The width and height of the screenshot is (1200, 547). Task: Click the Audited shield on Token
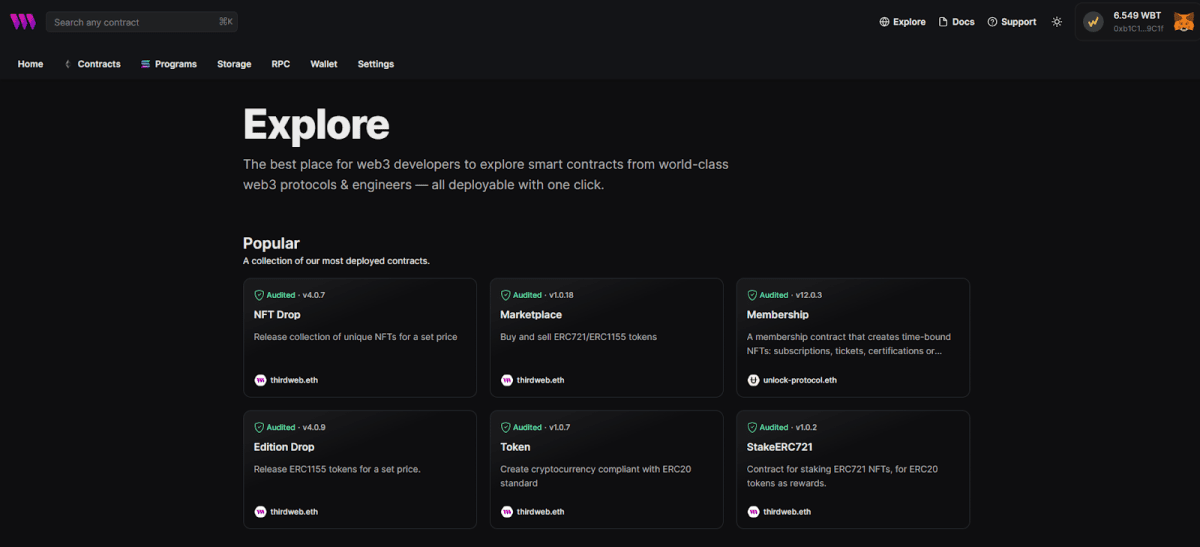tap(505, 427)
